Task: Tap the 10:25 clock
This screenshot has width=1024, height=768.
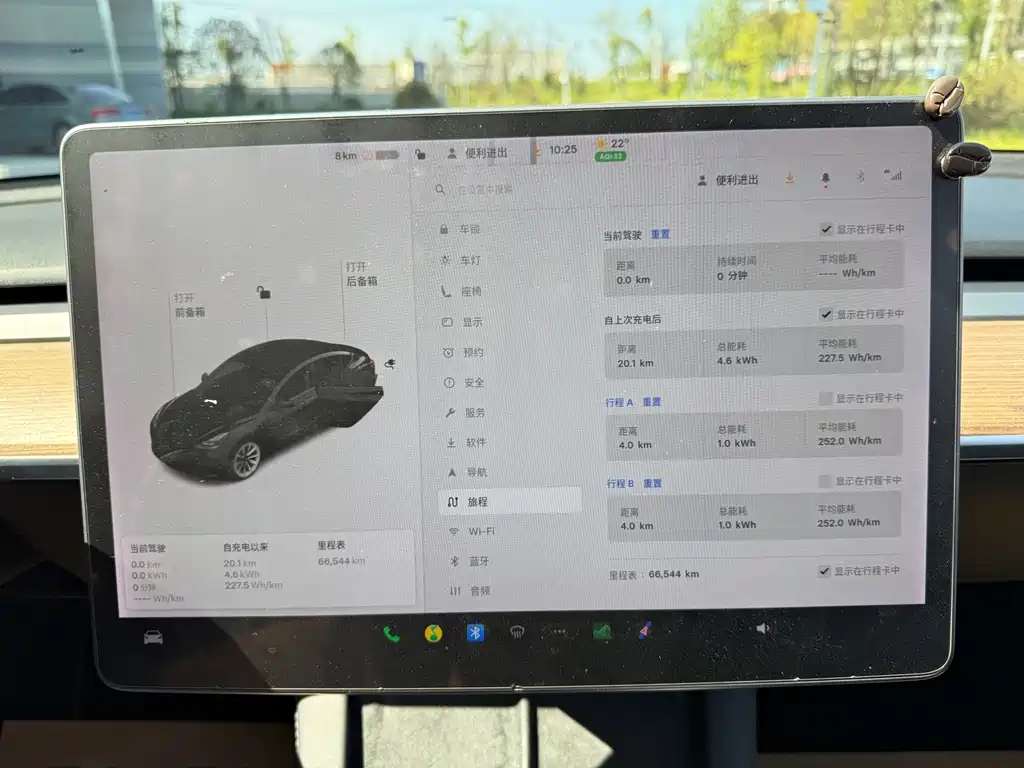Action: click(x=563, y=150)
